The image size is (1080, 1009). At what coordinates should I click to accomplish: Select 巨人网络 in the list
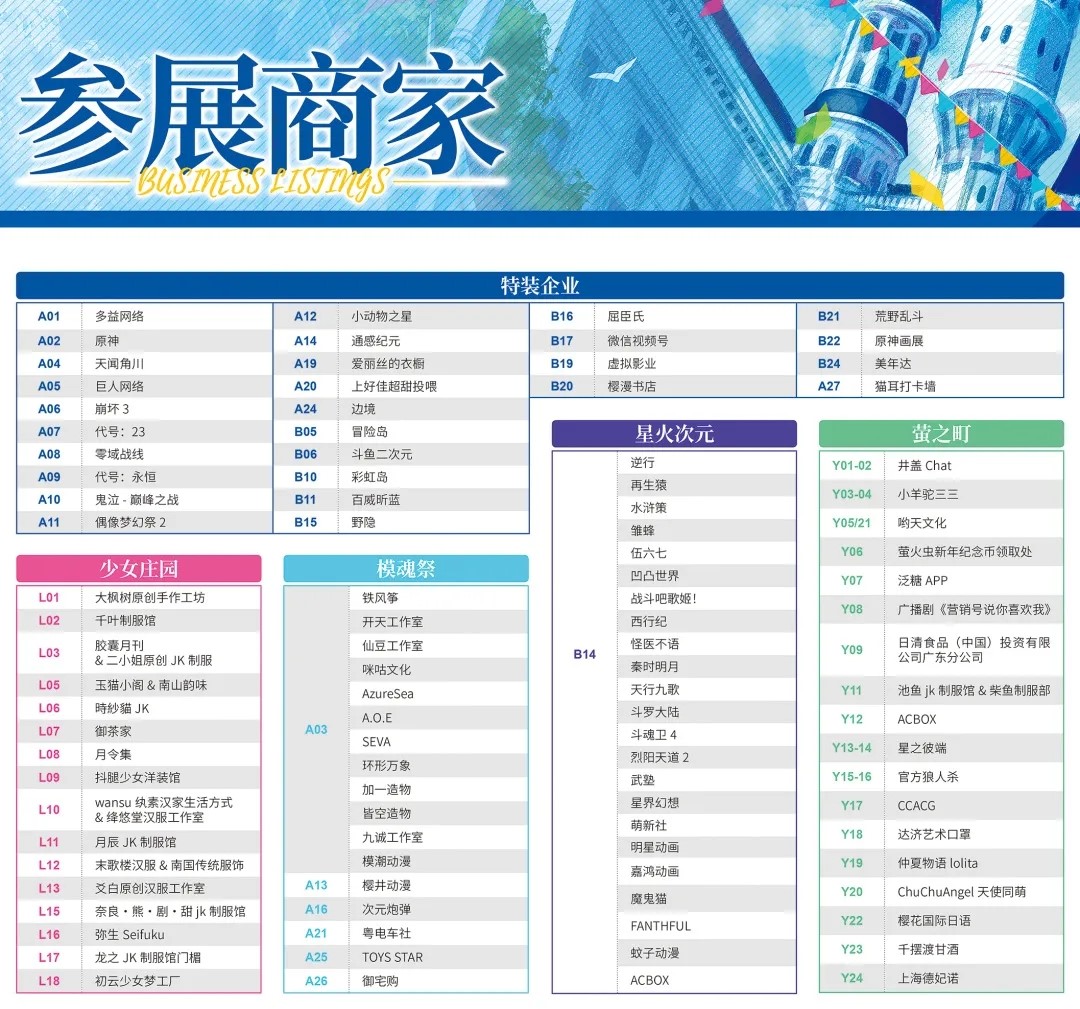pos(120,386)
